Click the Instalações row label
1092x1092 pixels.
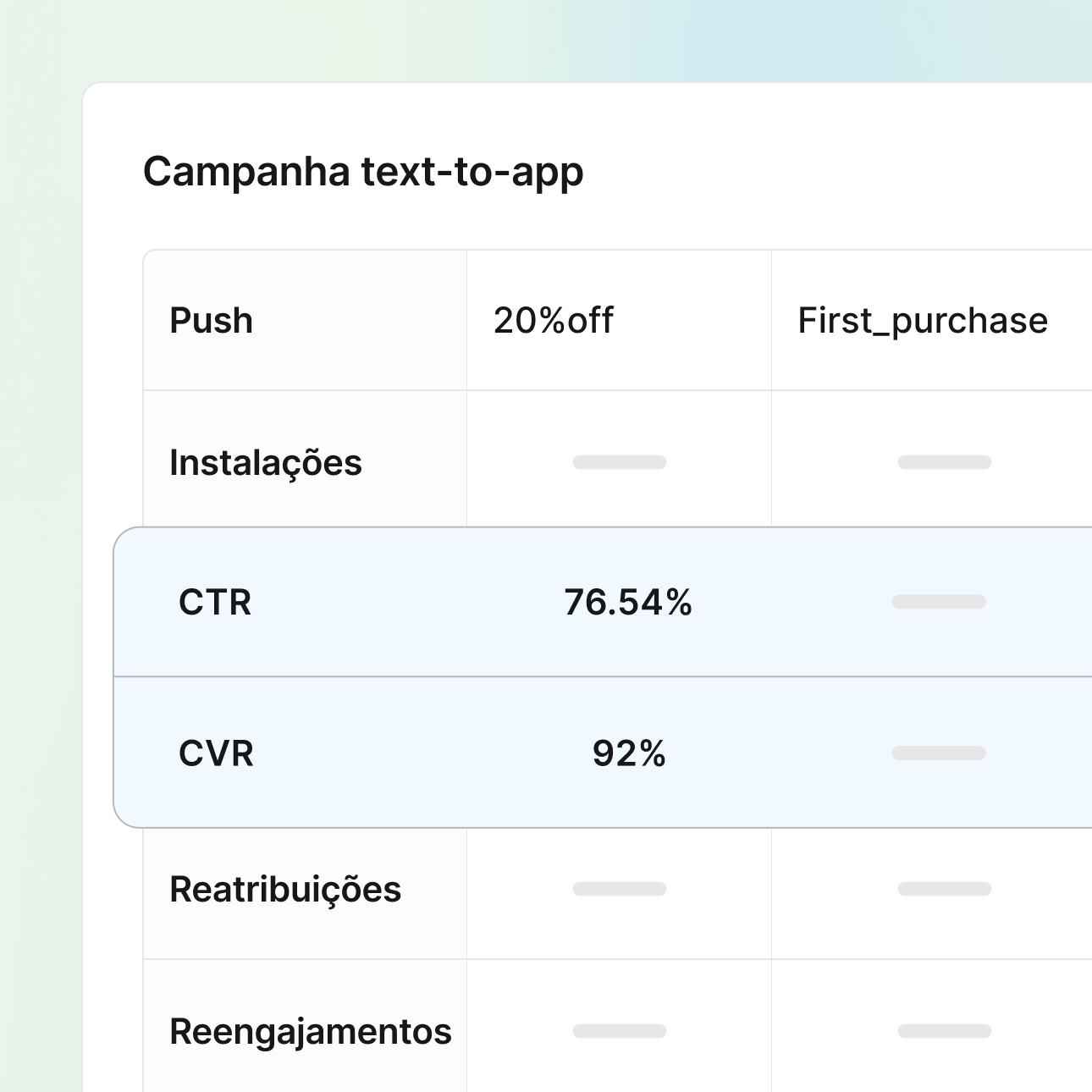pyautogui.click(x=266, y=463)
